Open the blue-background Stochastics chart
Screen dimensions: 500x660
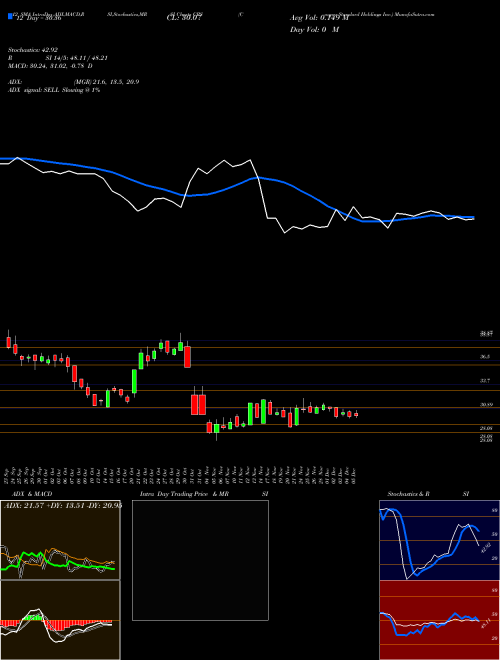click(439, 540)
